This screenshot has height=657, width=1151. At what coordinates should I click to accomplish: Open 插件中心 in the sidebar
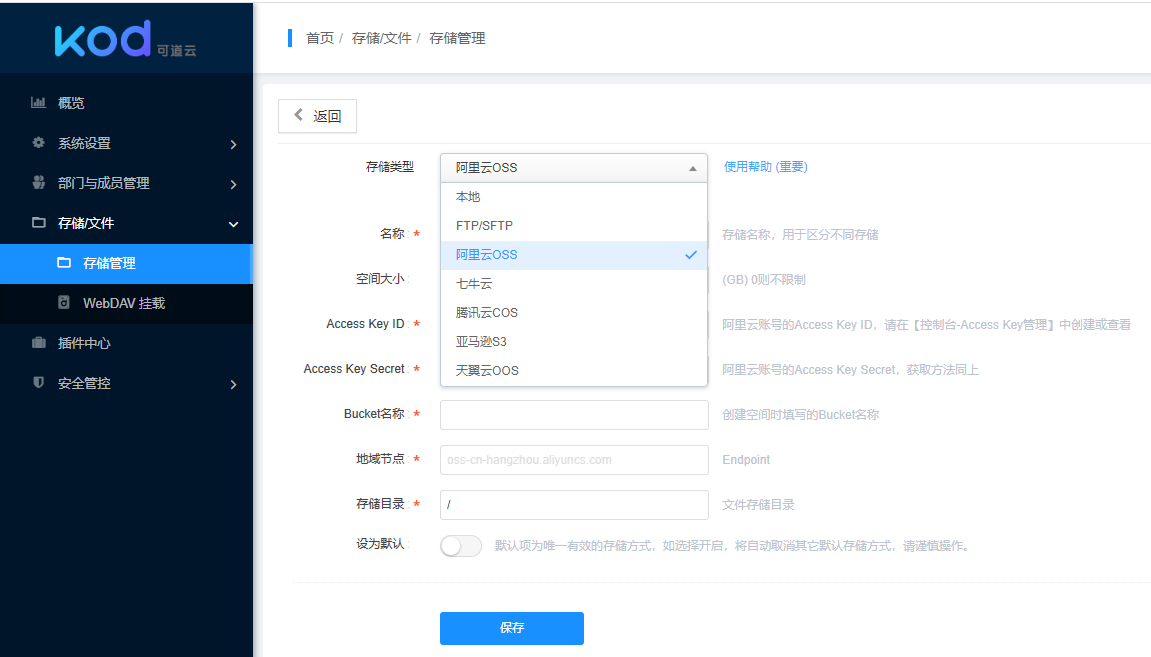click(126, 343)
